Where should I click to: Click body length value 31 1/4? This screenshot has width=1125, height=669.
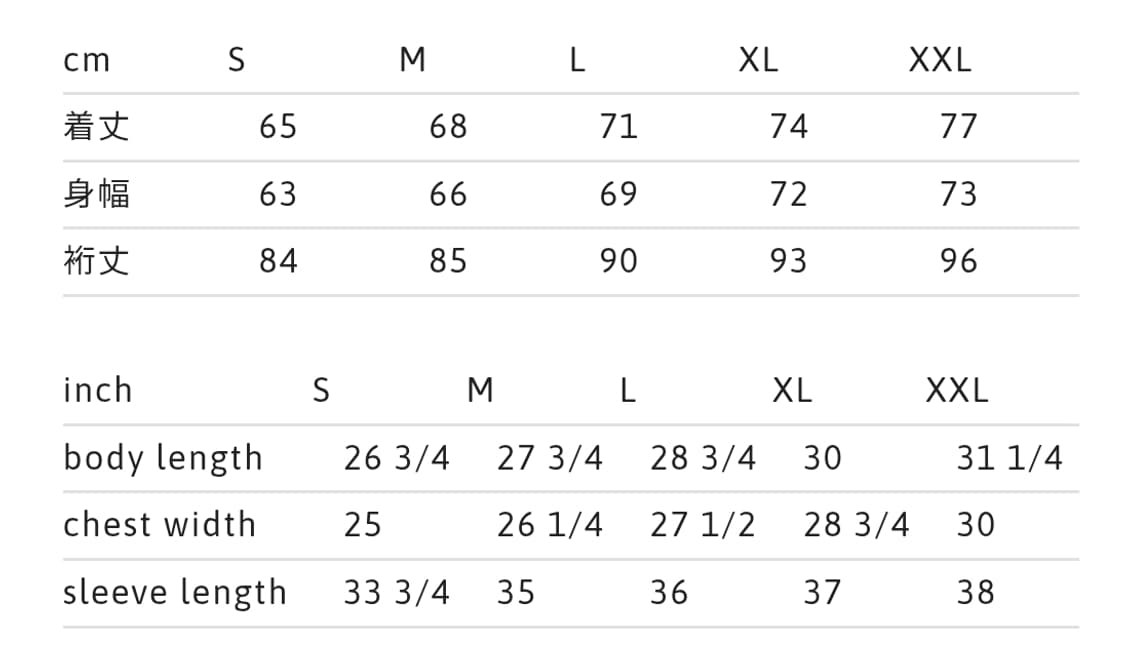tap(1009, 458)
